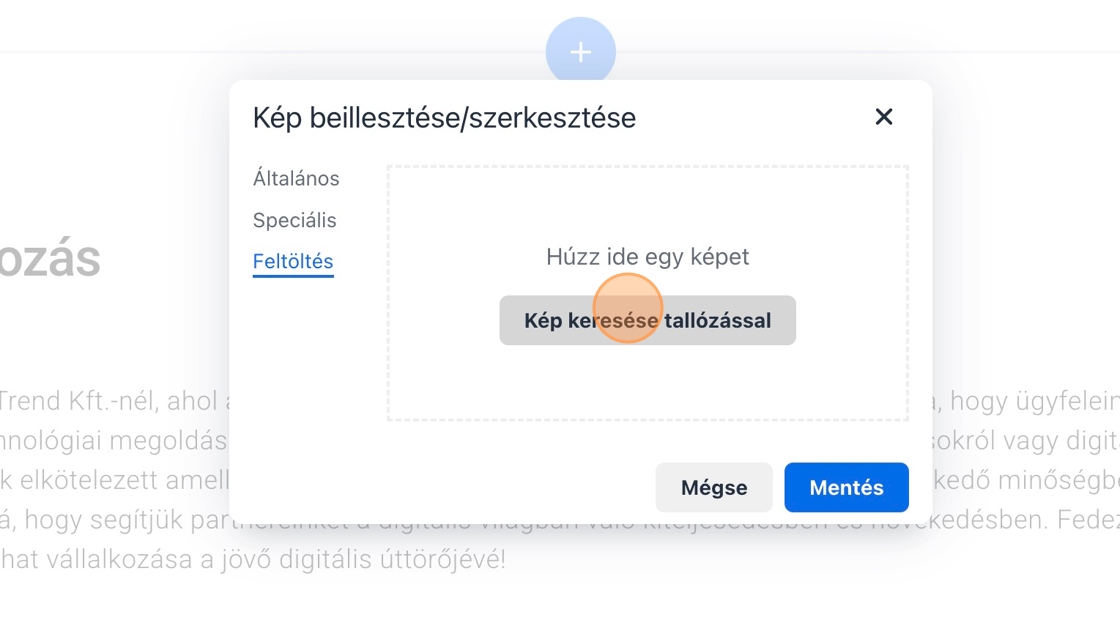Click the "hogy ügyfelein" text at right
This screenshot has width=1120, height=626.
point(1034,402)
